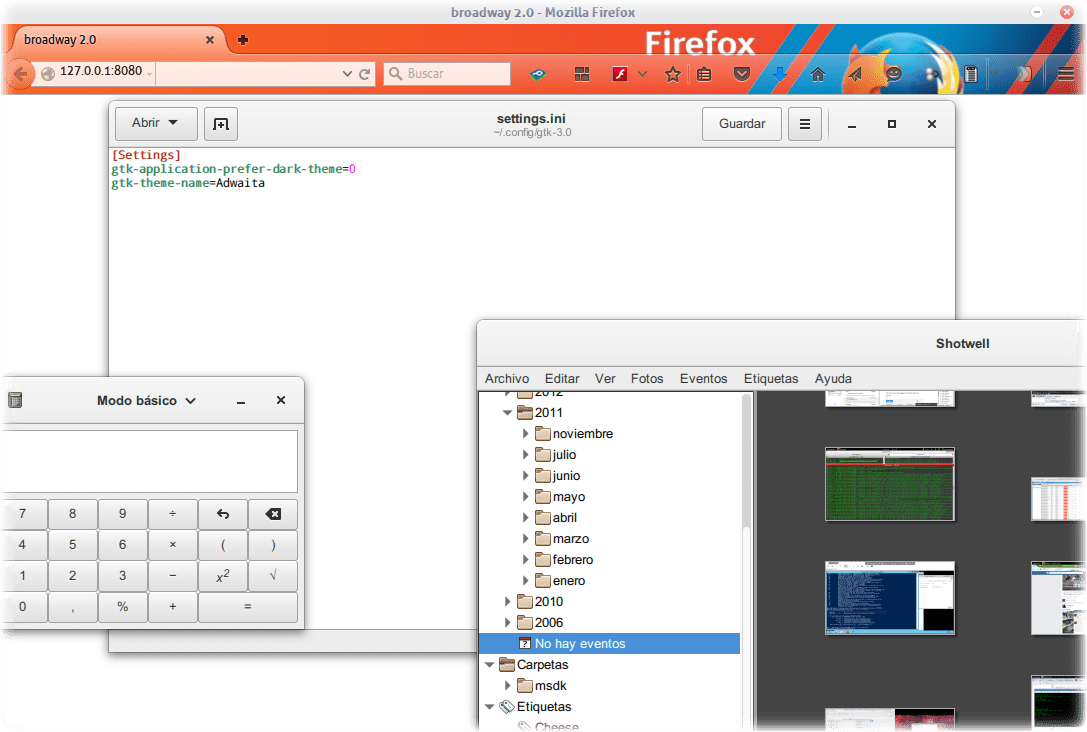Click the square root √ key
The width and height of the screenshot is (1087, 732).
273,576
